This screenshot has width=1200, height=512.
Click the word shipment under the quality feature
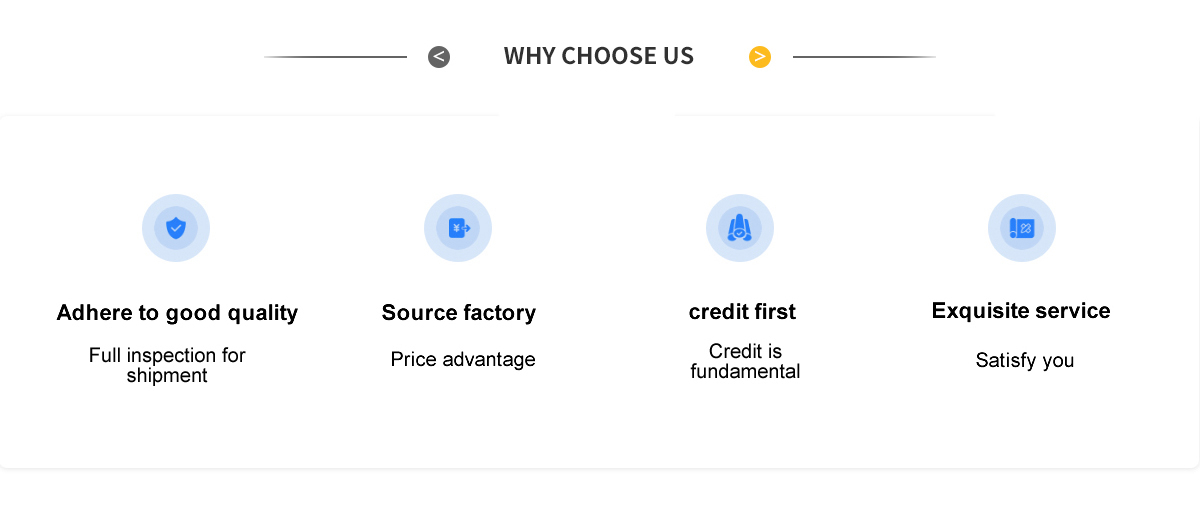pos(167,376)
